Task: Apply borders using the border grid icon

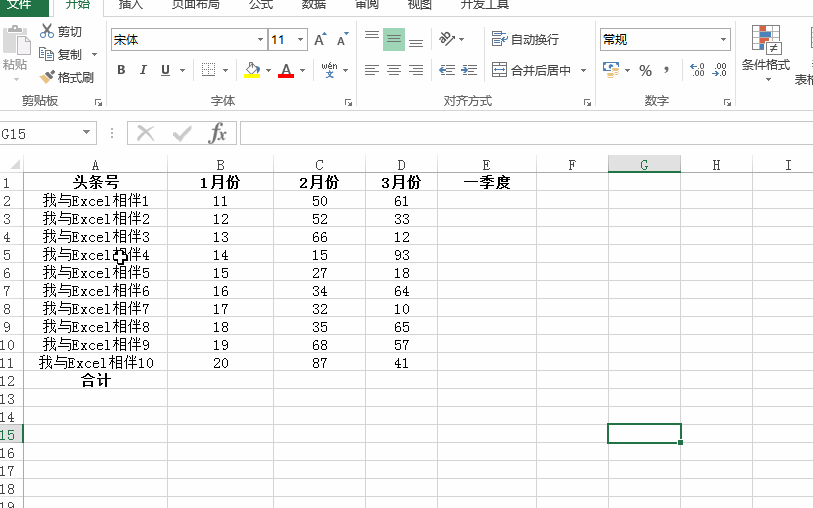Action: click(208, 69)
